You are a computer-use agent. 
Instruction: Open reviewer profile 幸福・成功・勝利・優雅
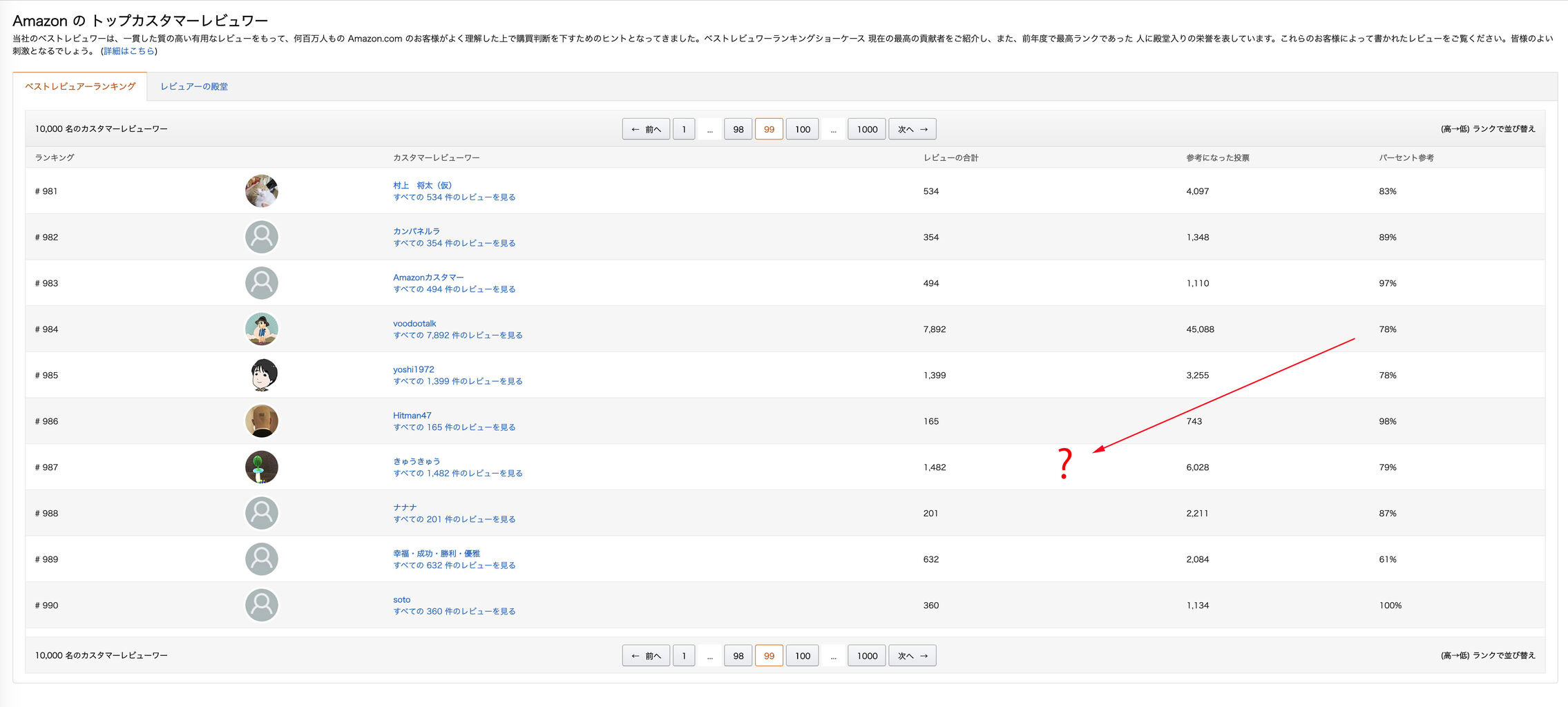pos(437,554)
